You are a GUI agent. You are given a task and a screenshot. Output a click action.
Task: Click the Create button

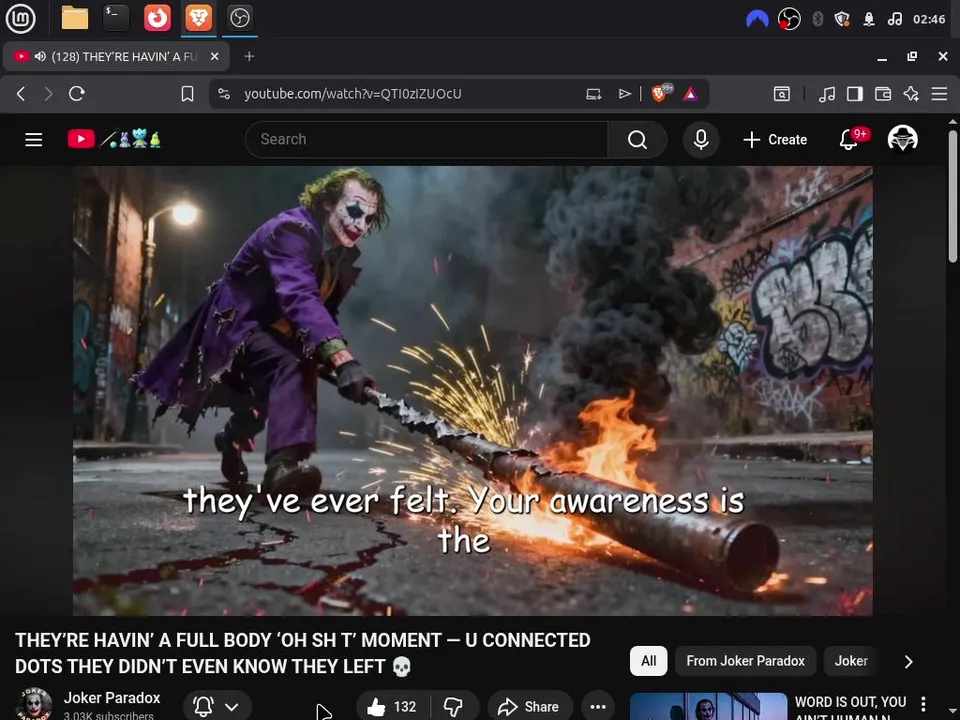[x=775, y=140]
